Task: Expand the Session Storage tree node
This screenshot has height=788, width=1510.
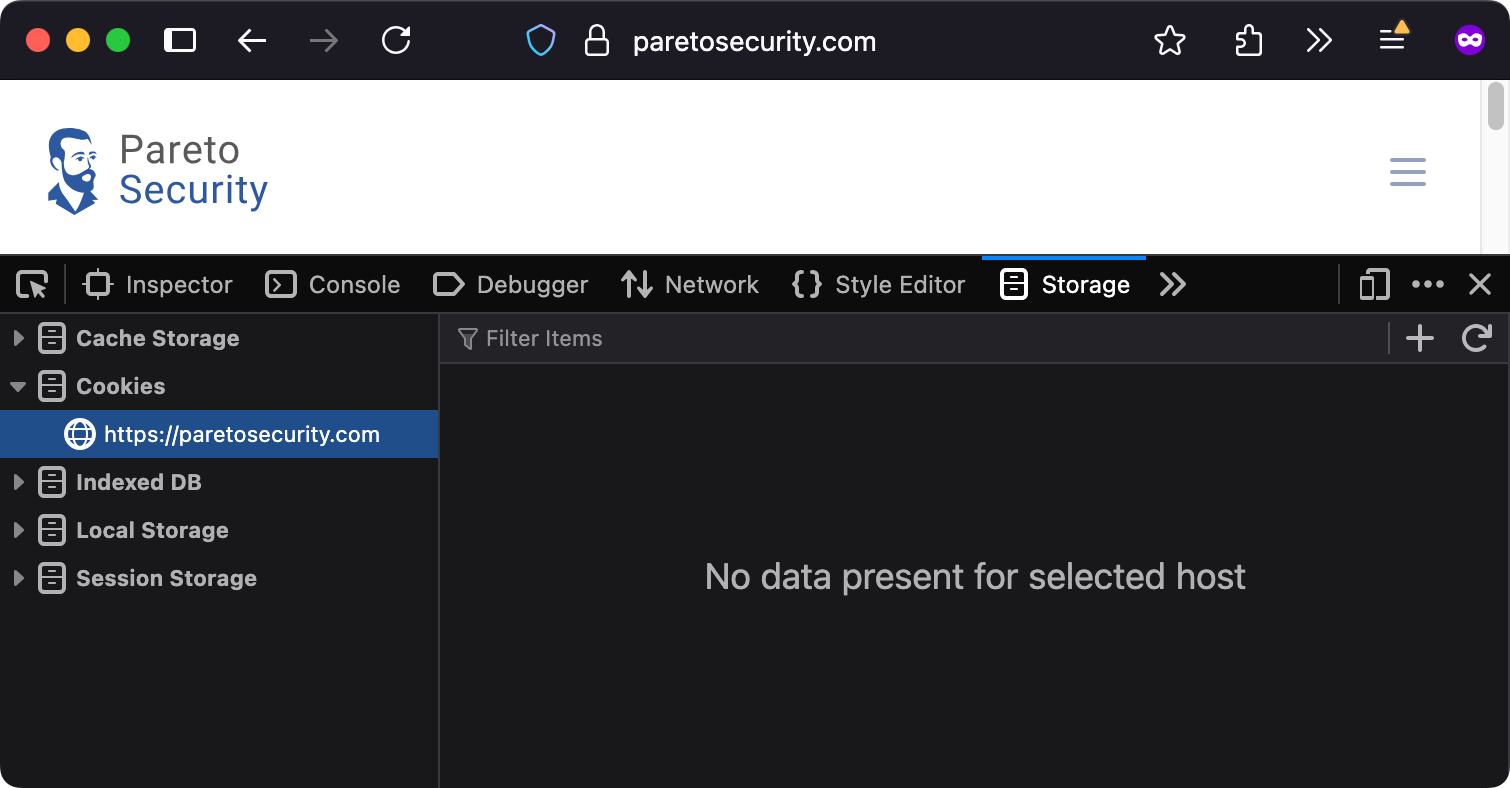Action: click(x=18, y=578)
